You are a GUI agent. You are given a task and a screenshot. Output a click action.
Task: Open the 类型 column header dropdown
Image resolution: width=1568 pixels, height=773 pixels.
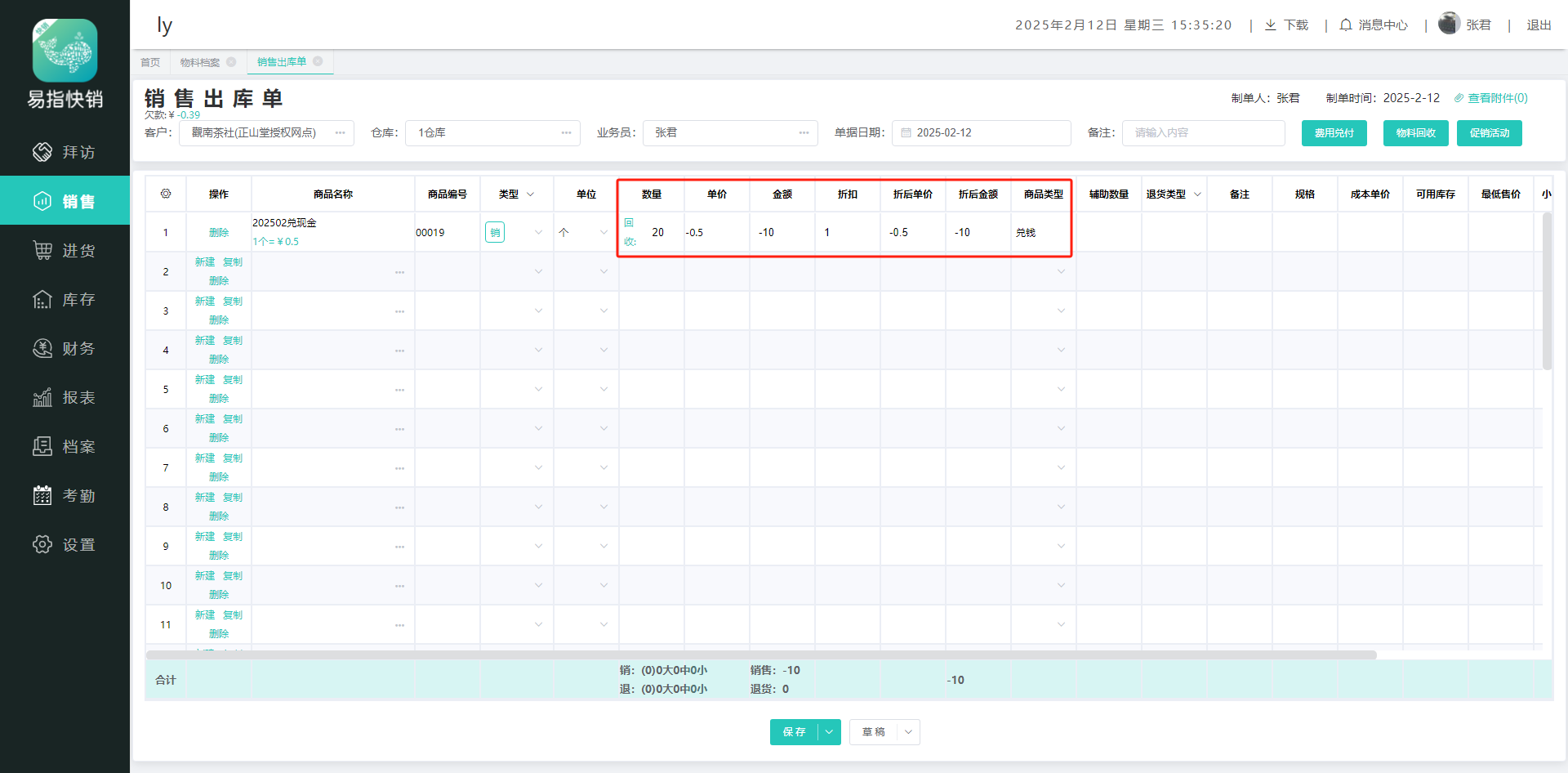[530, 194]
